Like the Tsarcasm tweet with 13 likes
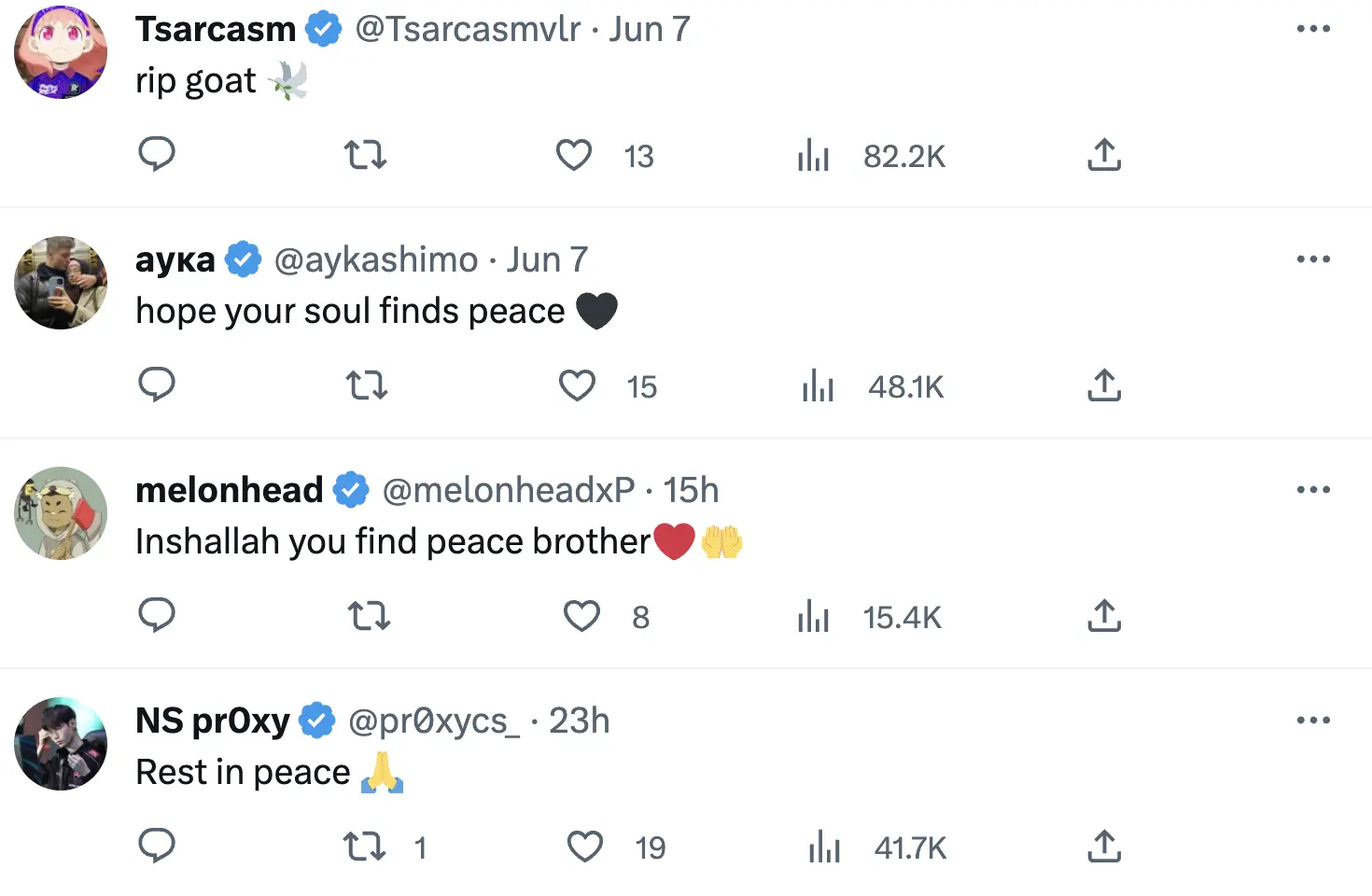The width and height of the screenshot is (1372, 896). click(x=574, y=155)
